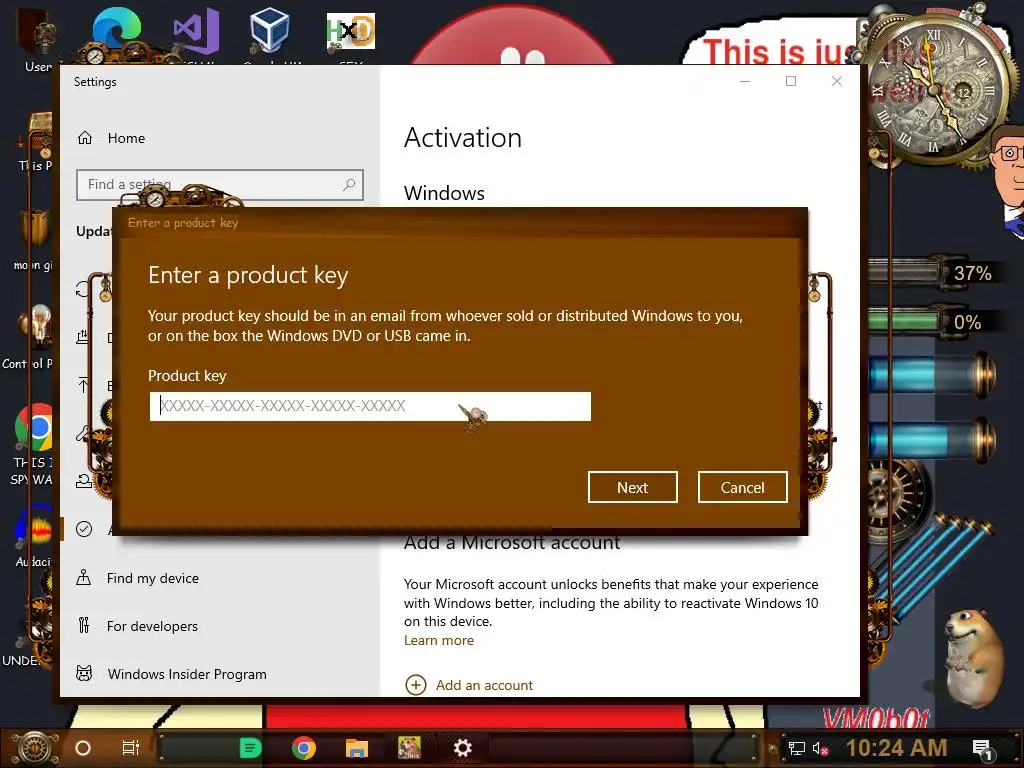Maximize the Settings window
The height and width of the screenshot is (768, 1024).
coord(791,81)
